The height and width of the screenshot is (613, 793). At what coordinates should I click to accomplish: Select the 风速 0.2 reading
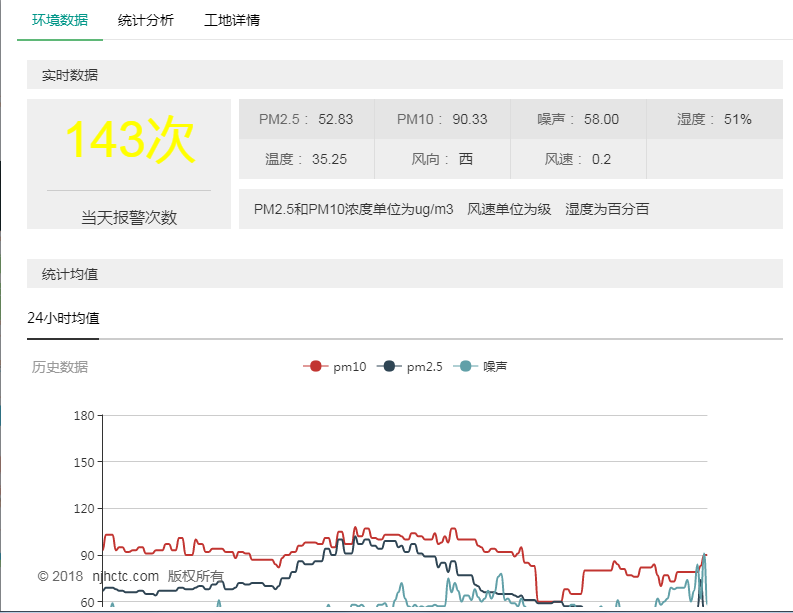[x=578, y=159]
